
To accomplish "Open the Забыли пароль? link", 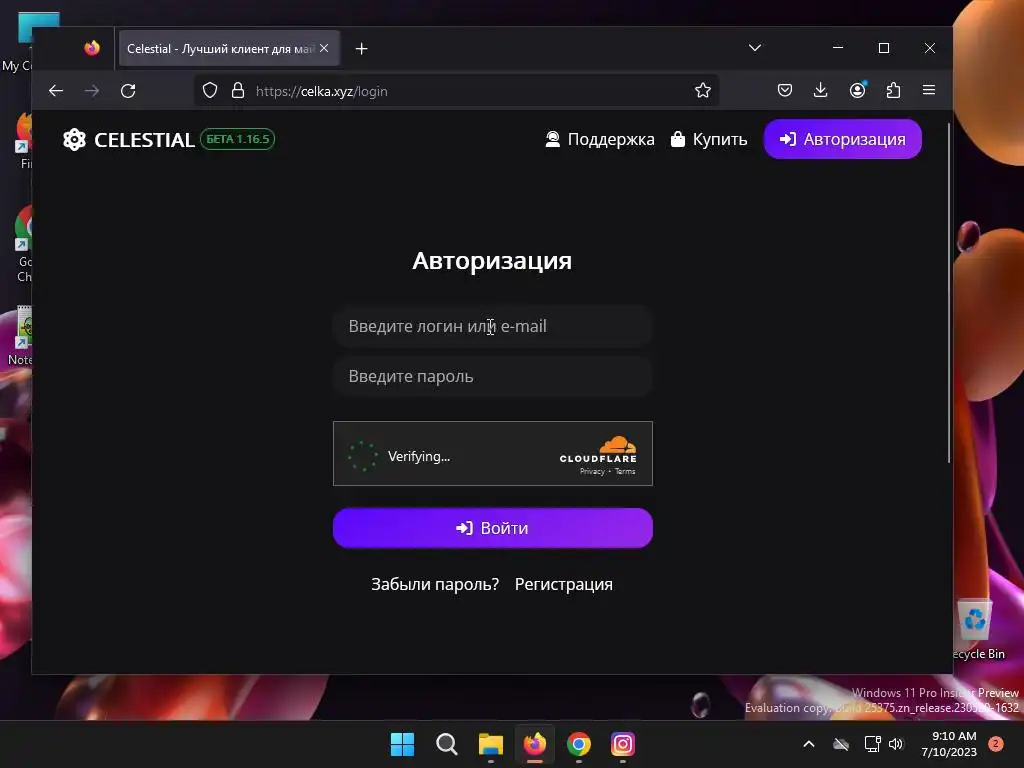I will 435,584.
